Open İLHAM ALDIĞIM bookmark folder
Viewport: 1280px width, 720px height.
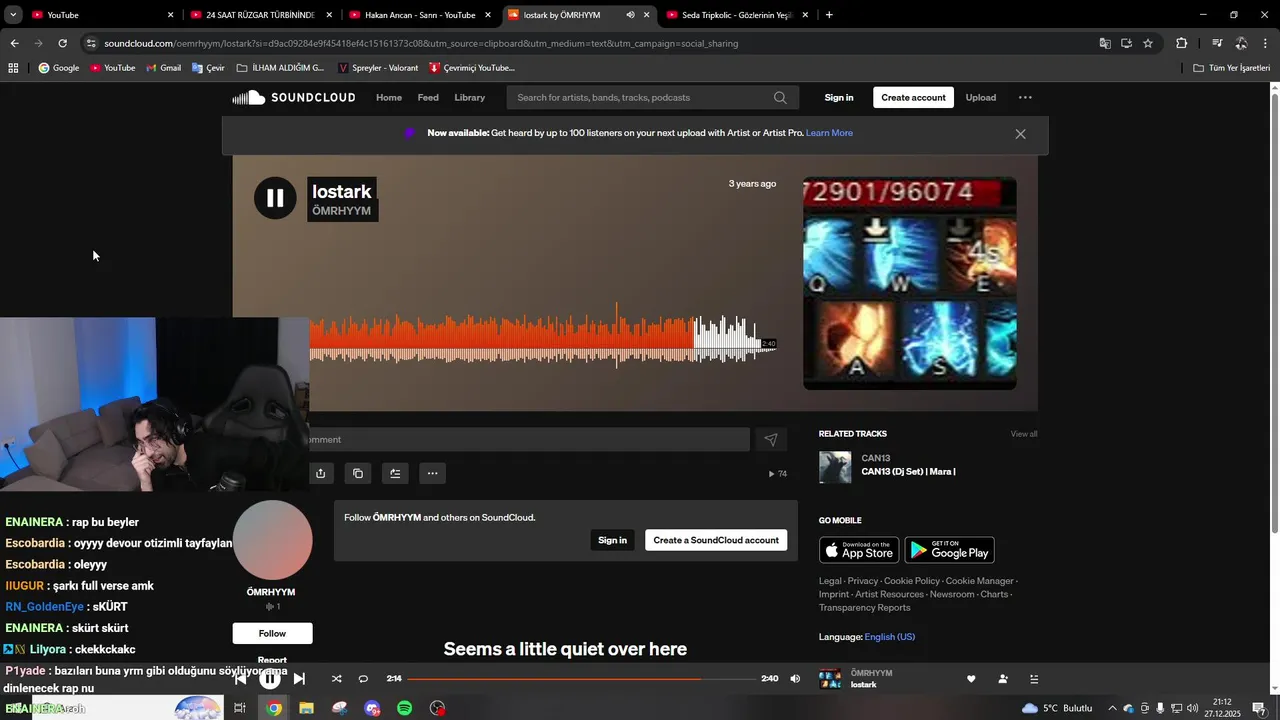281,68
